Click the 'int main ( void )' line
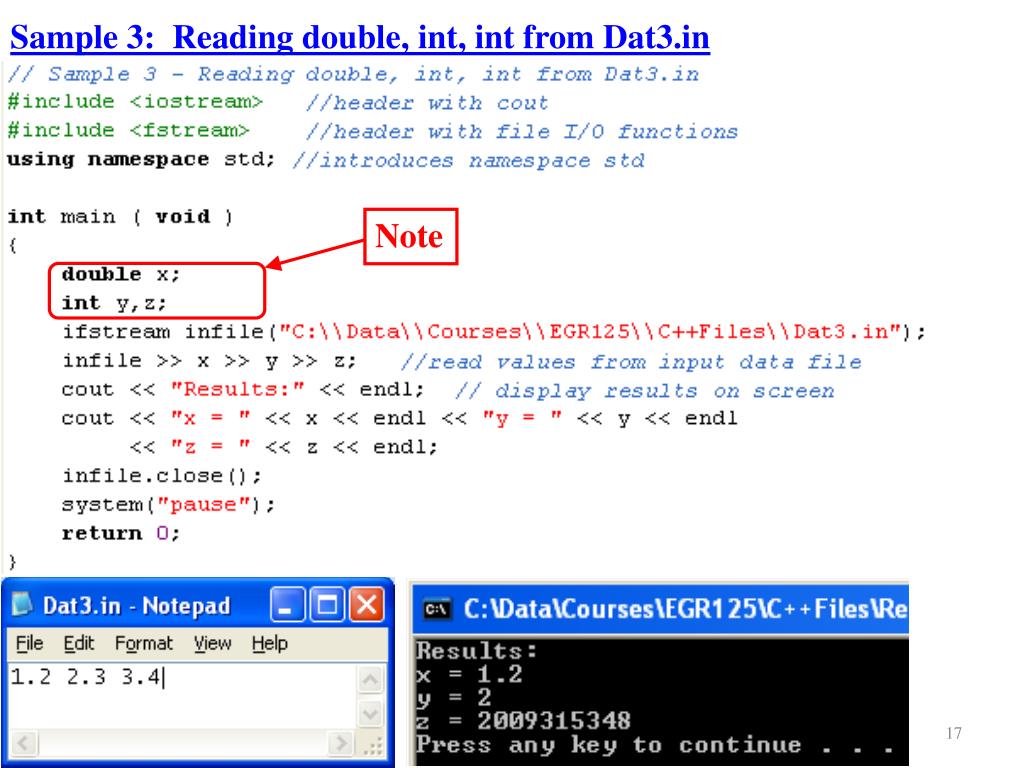Image resolution: width=1024 pixels, height=768 pixels. (120, 217)
